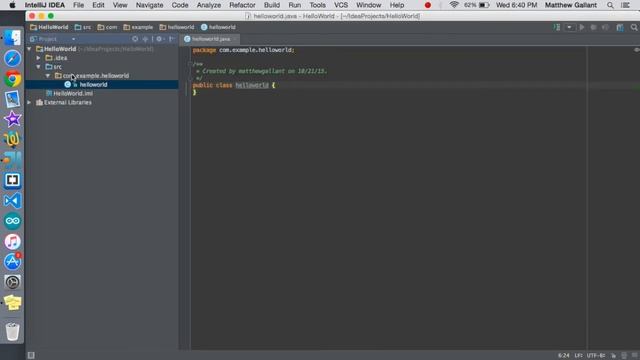Open Arduino from the dock
The width and height of the screenshot is (640, 360).
pos(12,221)
